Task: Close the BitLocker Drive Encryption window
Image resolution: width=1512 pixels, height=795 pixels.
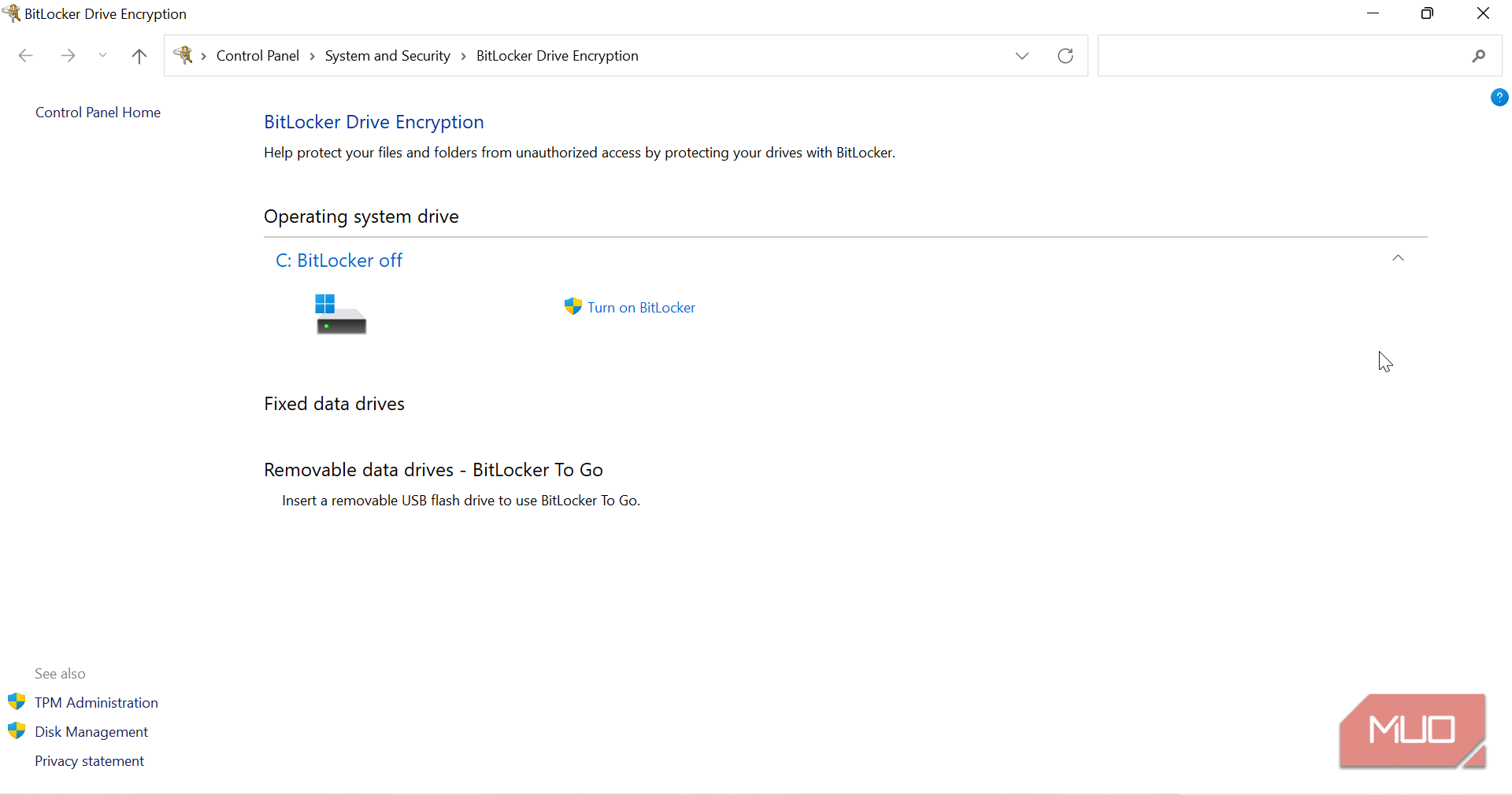Action: (1483, 13)
